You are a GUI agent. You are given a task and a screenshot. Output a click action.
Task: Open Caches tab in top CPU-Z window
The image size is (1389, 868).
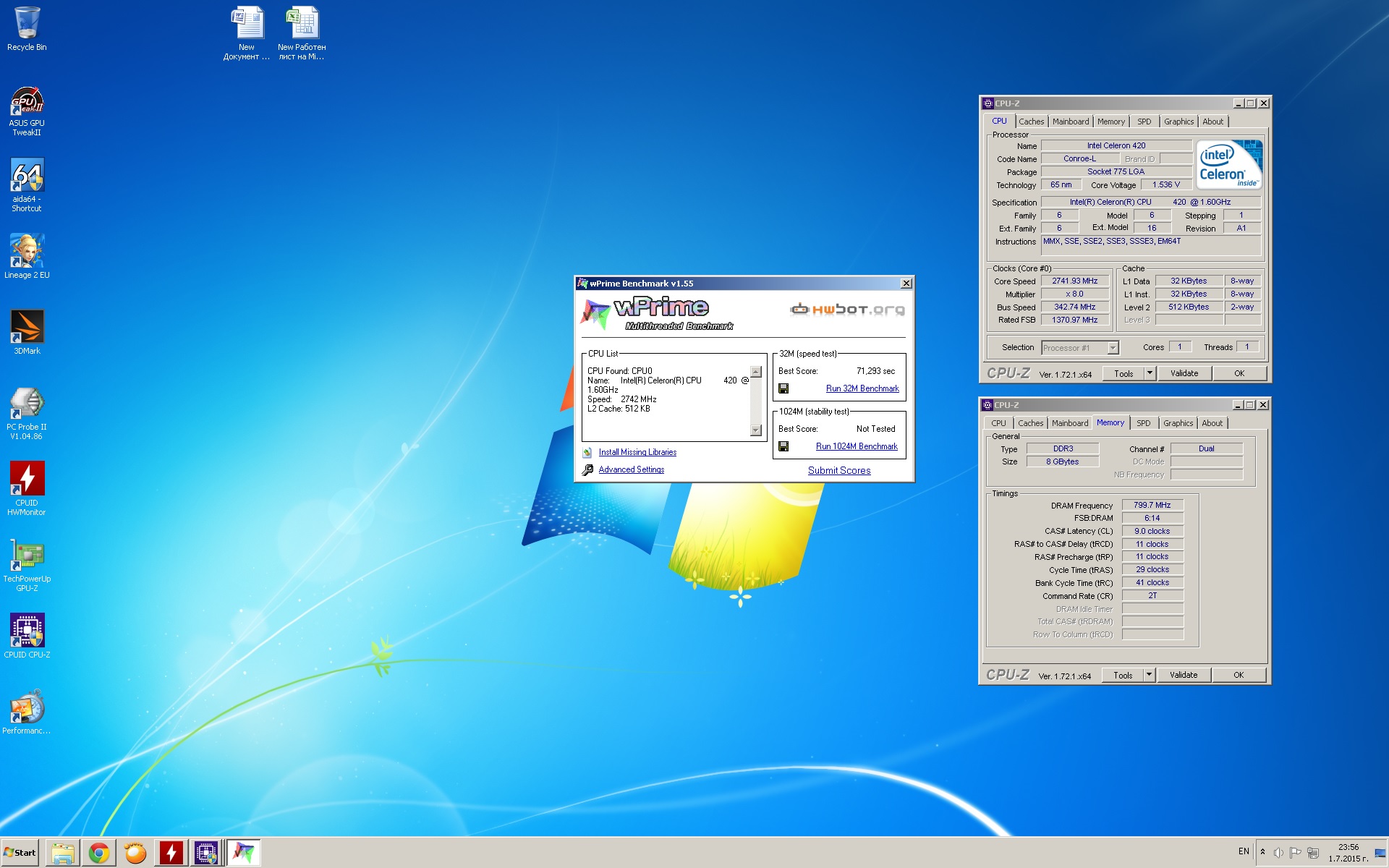coord(1032,122)
